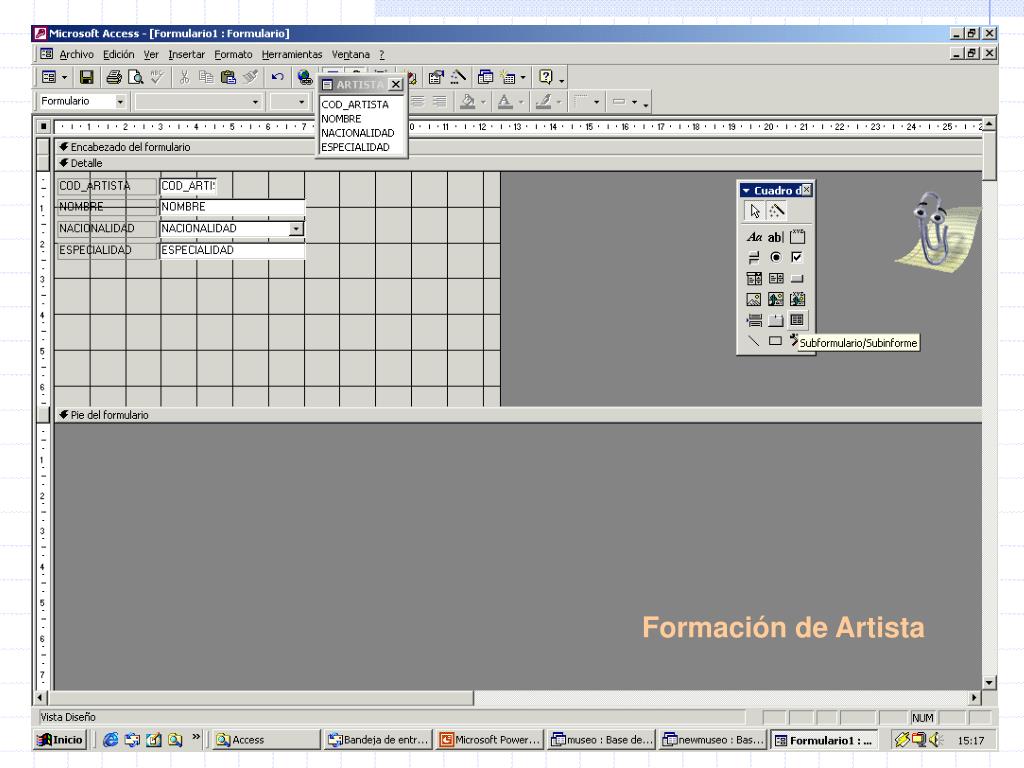Viewport: 1024px width, 768px height.
Task: Toggle right alignment in the formatting bar
Action: click(440, 101)
